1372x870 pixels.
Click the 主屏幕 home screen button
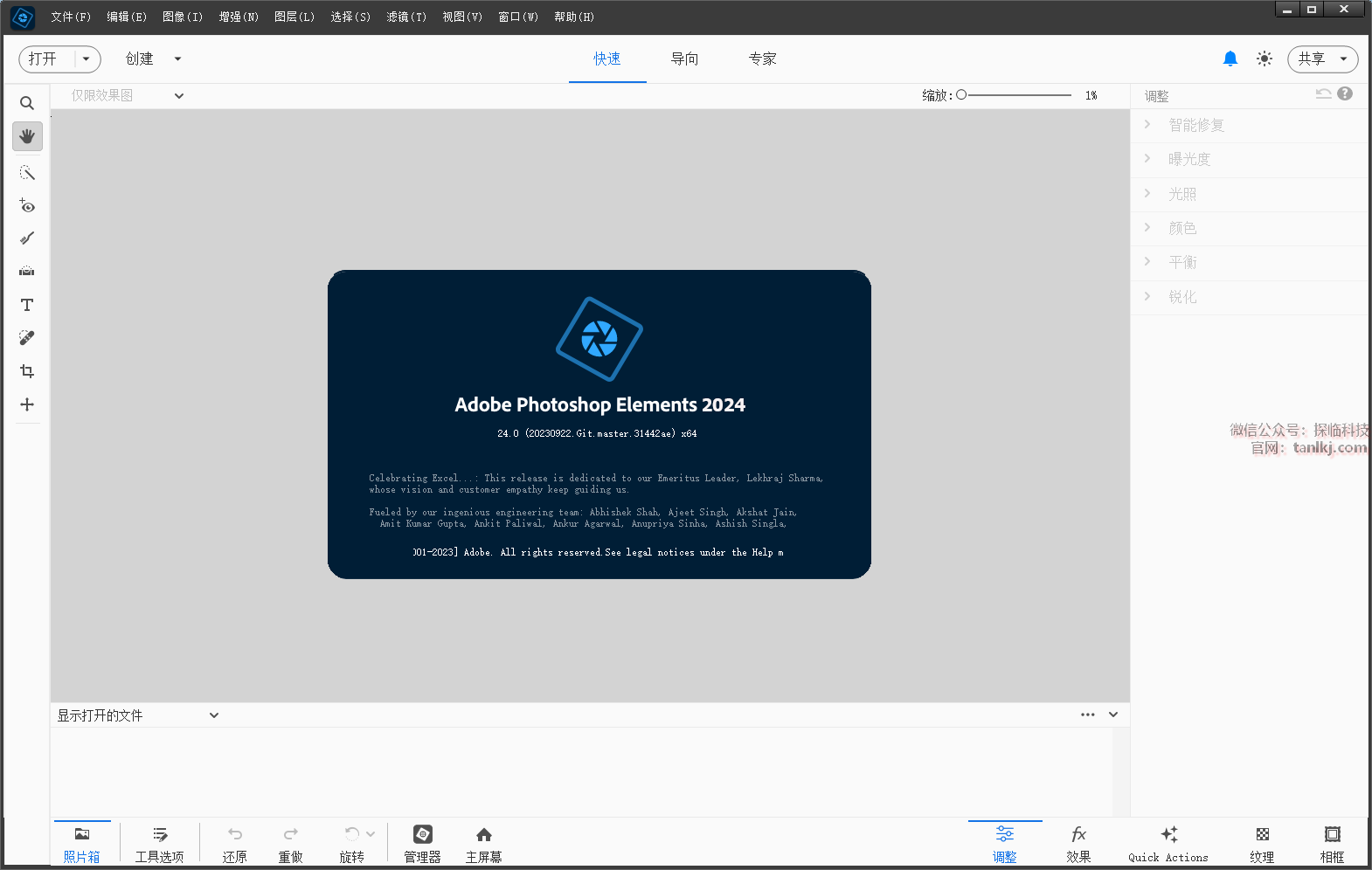pos(483,844)
